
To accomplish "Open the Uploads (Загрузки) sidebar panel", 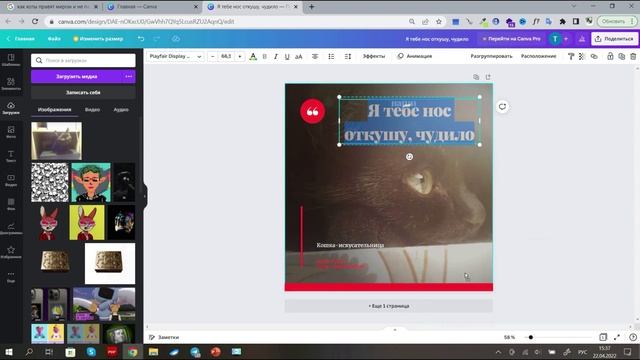I will pos(11,108).
